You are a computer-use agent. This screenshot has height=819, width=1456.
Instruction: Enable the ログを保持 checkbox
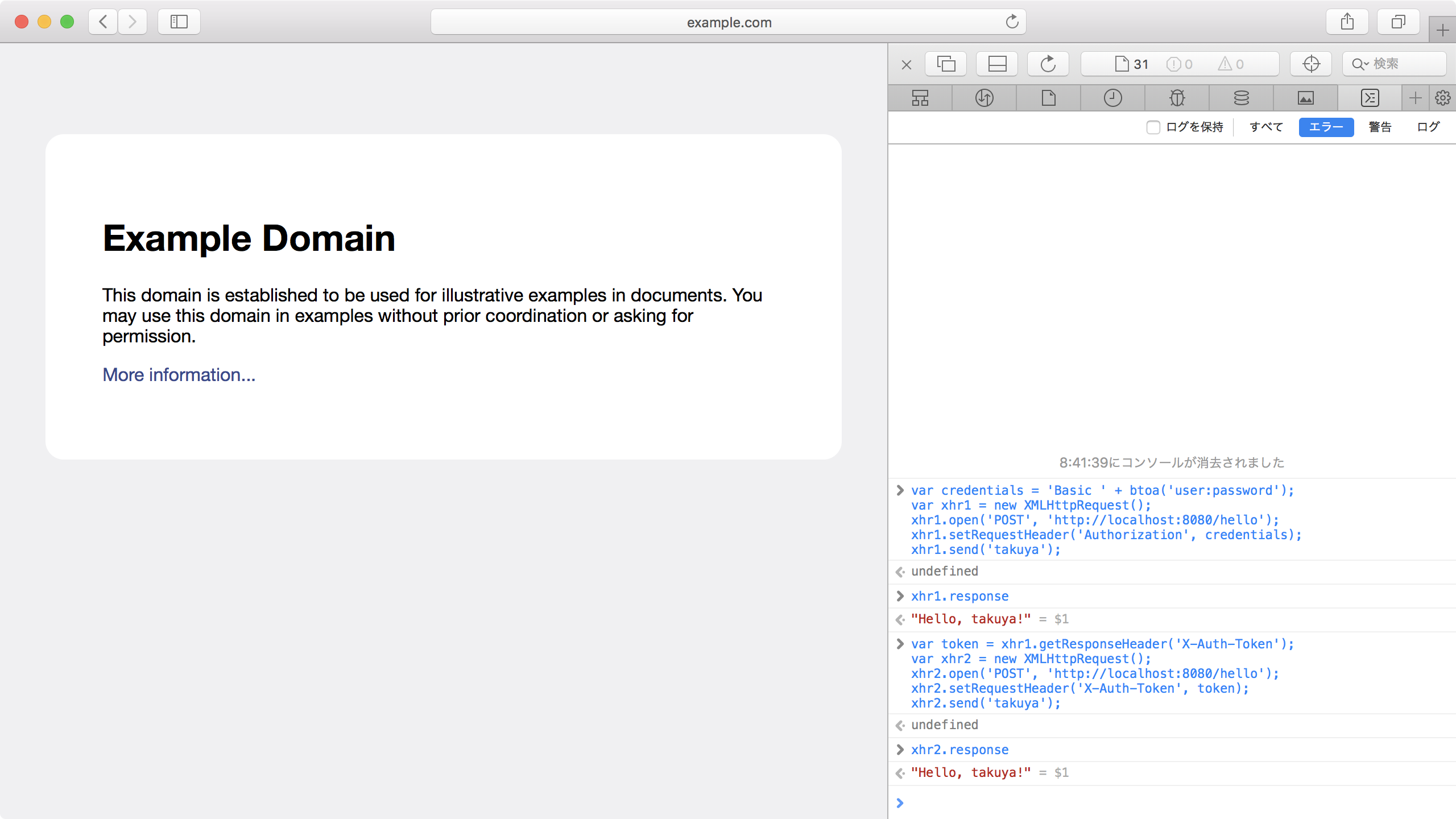pos(1153,127)
